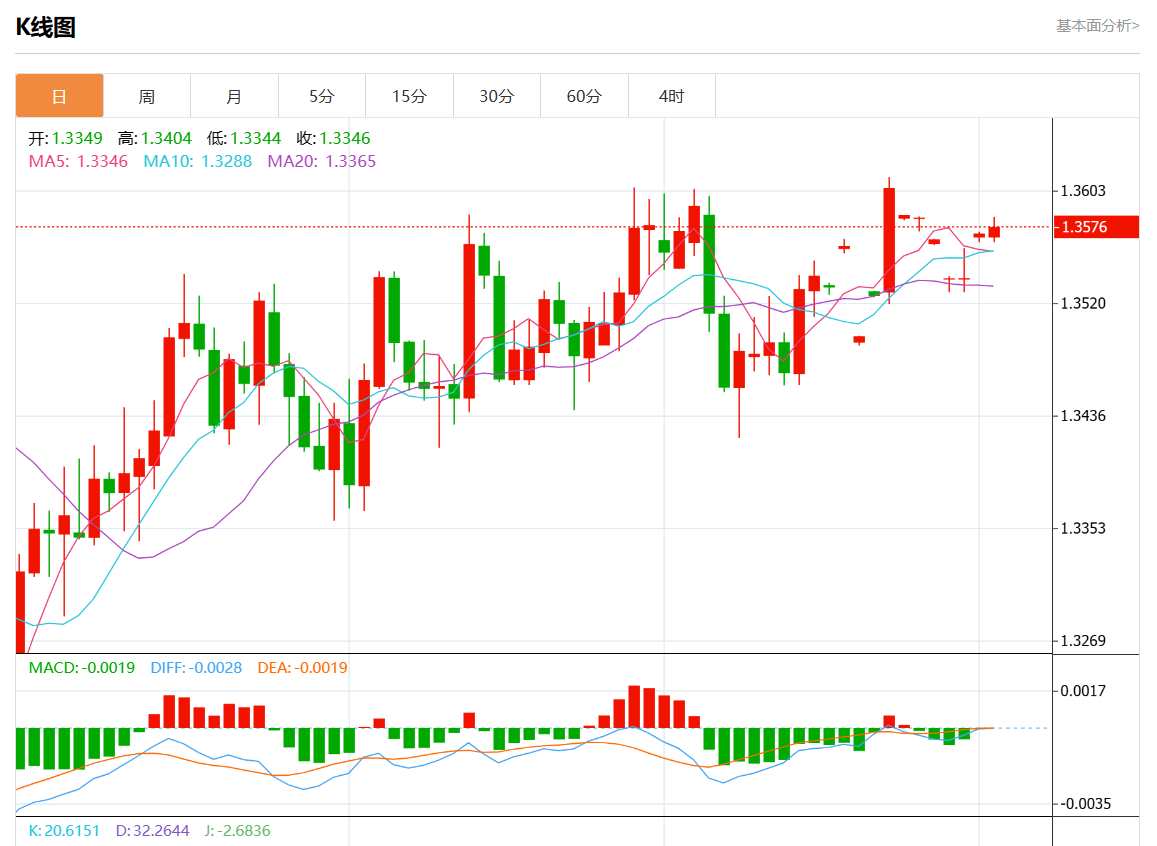Click the MA20 moving average label
The width and height of the screenshot is (1157, 846).
pyautogui.click(x=322, y=161)
